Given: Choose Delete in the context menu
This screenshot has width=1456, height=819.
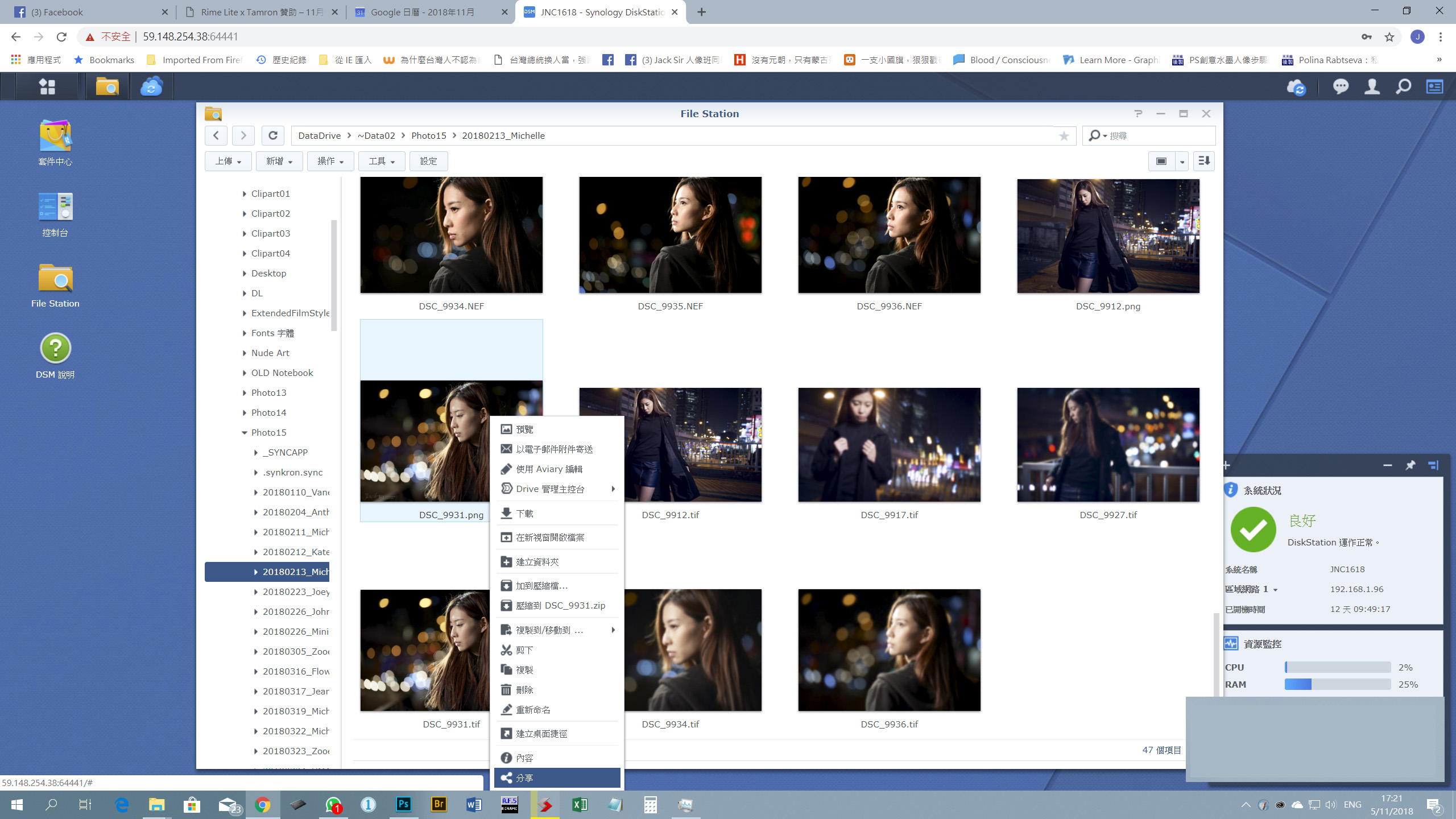Looking at the screenshot, I should point(557,690).
